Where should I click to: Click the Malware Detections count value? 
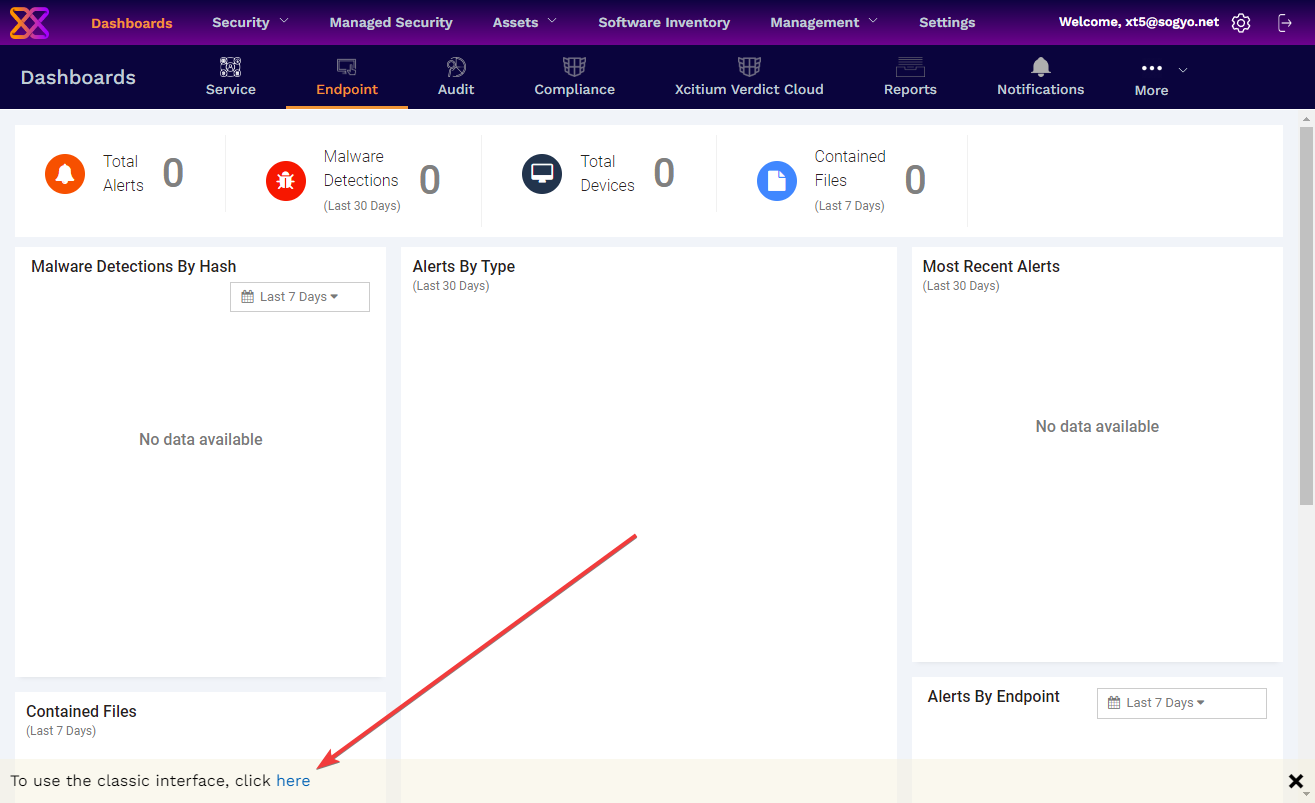pyautogui.click(x=430, y=180)
